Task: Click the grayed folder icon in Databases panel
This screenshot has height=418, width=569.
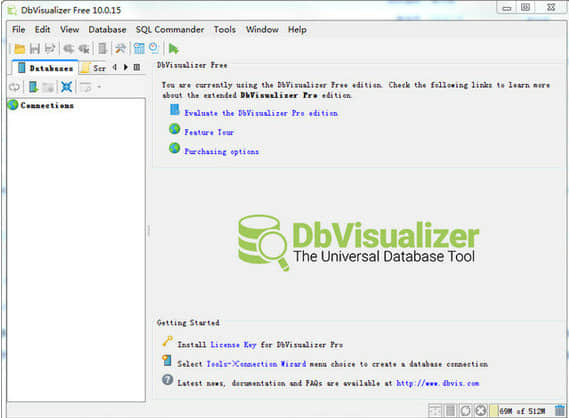Action: (48, 87)
